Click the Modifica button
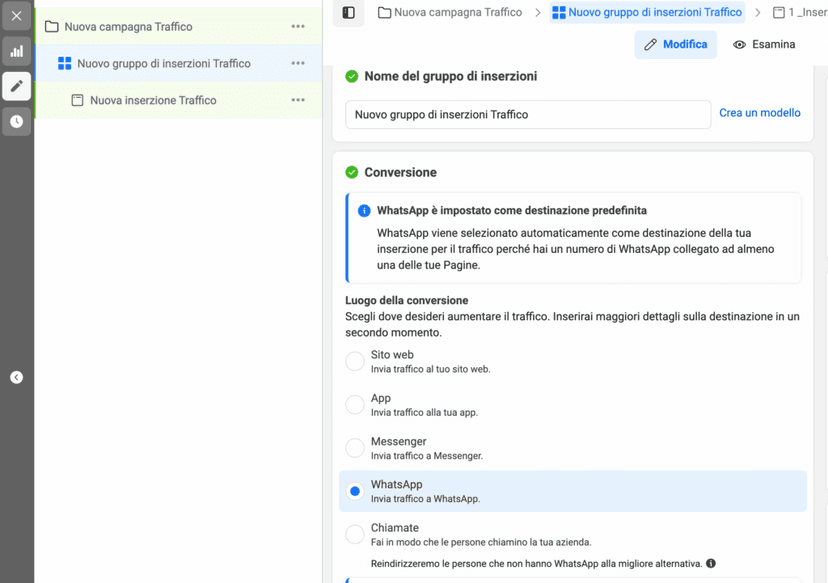 (675, 44)
